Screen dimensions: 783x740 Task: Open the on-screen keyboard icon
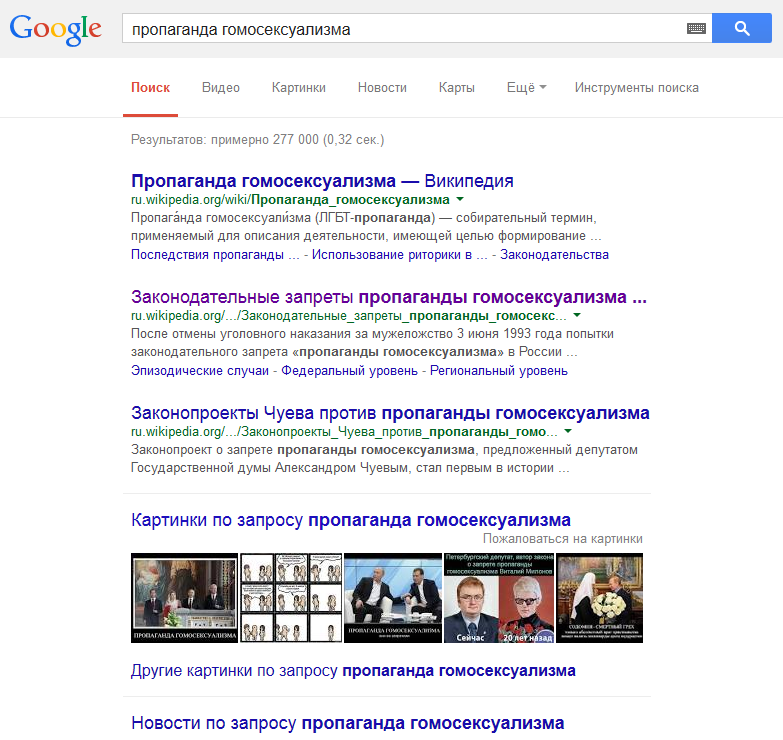click(x=696, y=28)
